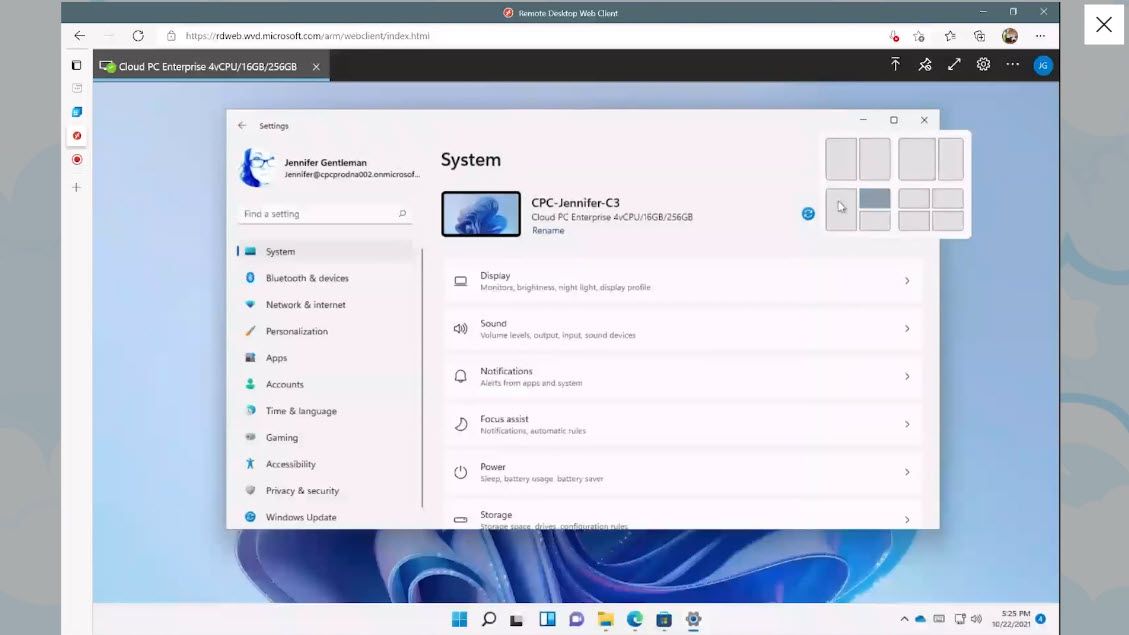This screenshot has height=635, width=1129.
Task: Open Microsoft Store from taskbar
Action: click(664, 619)
